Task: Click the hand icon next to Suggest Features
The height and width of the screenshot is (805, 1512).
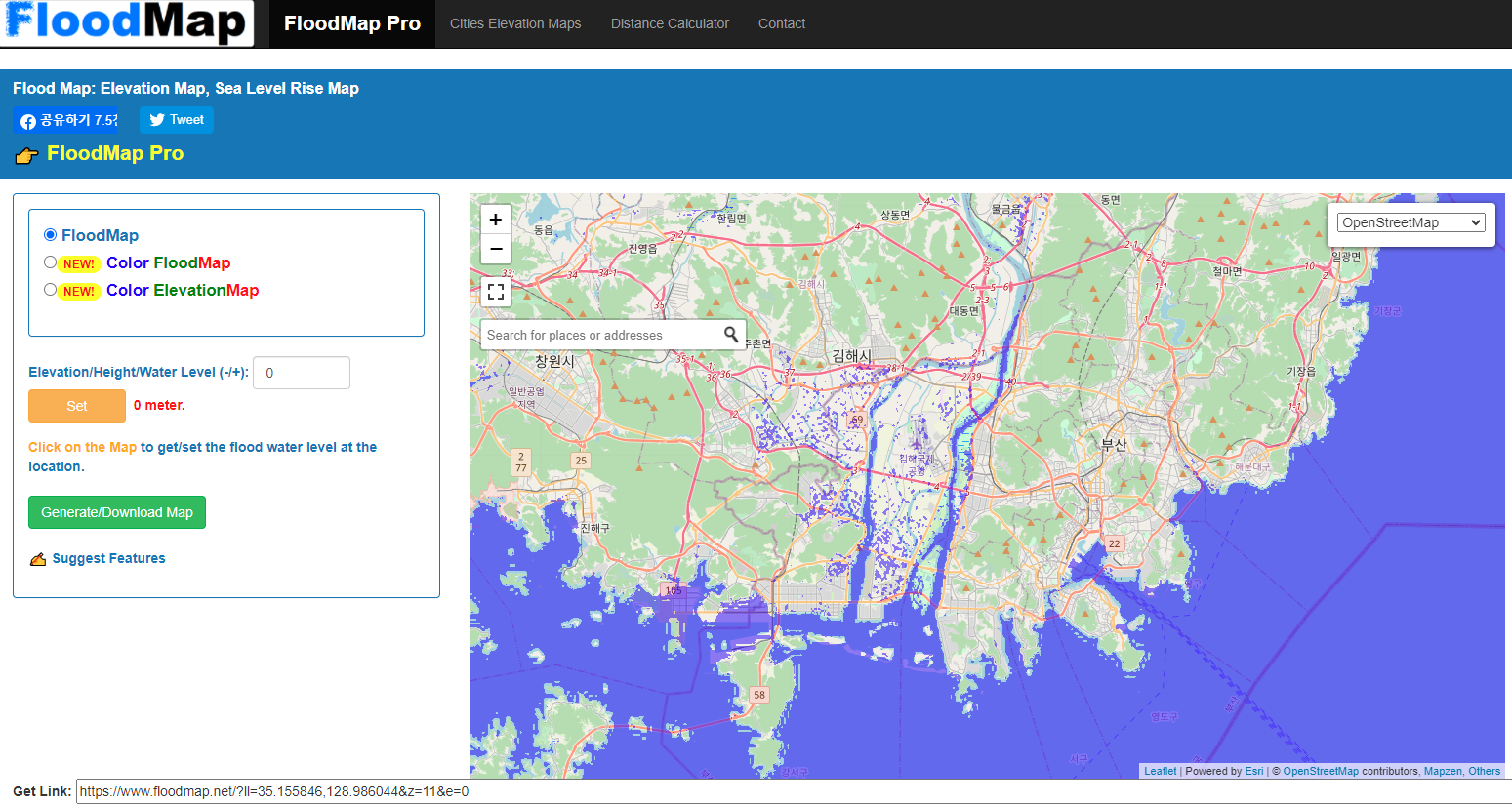Action: point(38,558)
